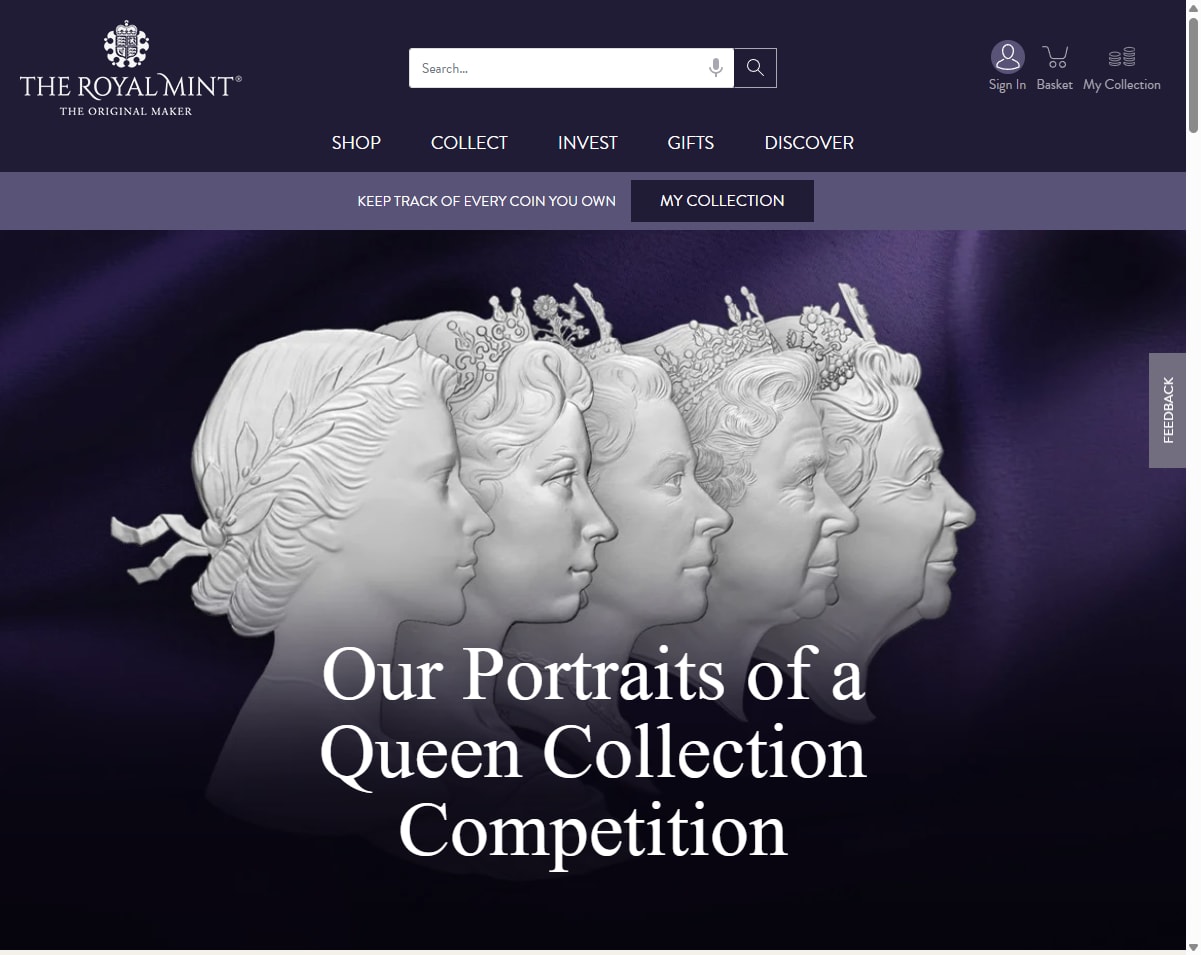
Task: Click the magnifying glass search button
Action: pos(755,68)
